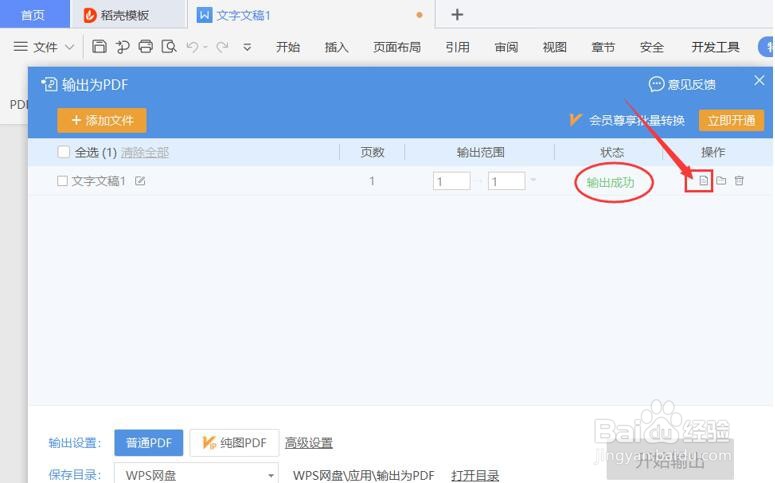Click the redo arrow icon
Viewport: 775px width, 483px height.
click(x=222, y=47)
